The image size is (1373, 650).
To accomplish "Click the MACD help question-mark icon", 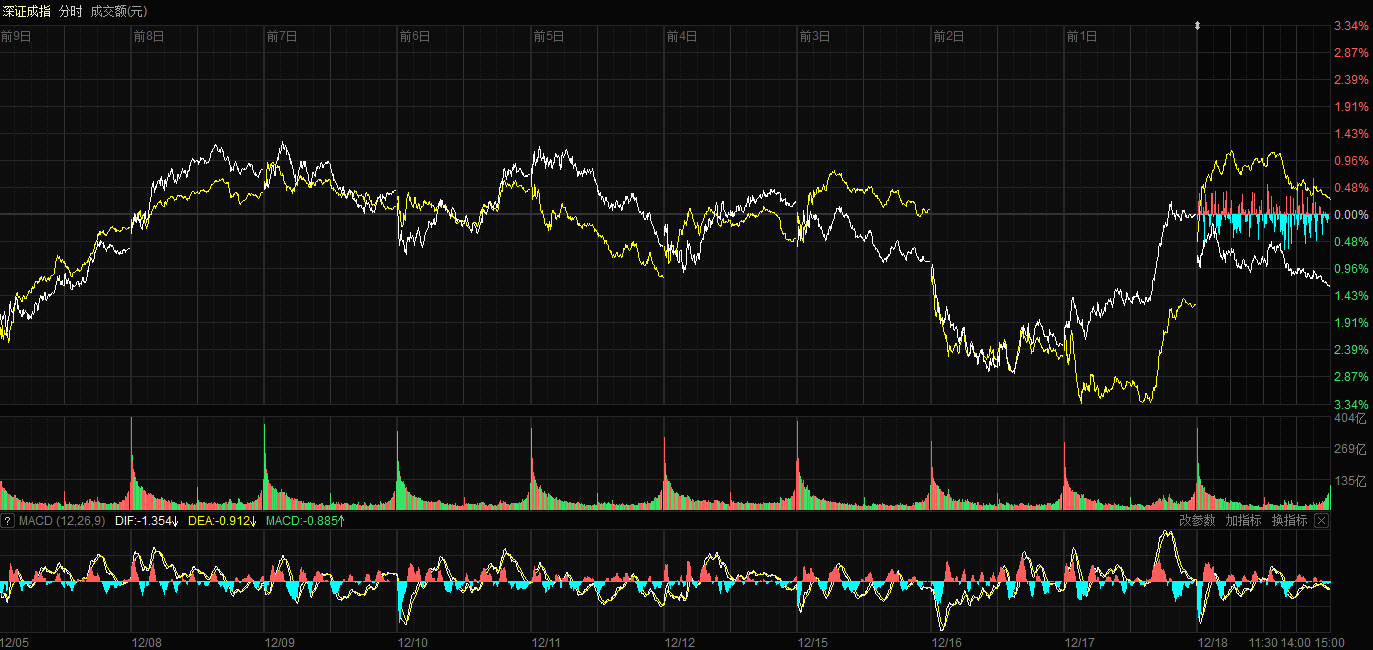I will 7,521.
